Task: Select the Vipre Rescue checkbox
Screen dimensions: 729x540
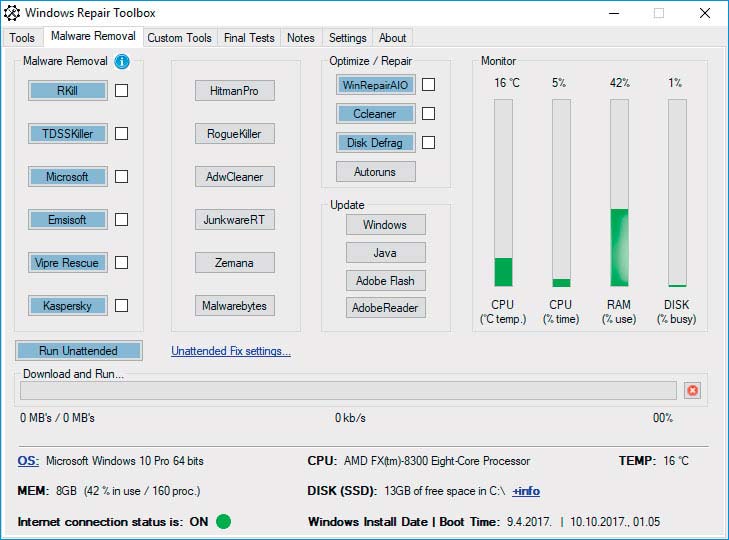Action: [x=121, y=262]
